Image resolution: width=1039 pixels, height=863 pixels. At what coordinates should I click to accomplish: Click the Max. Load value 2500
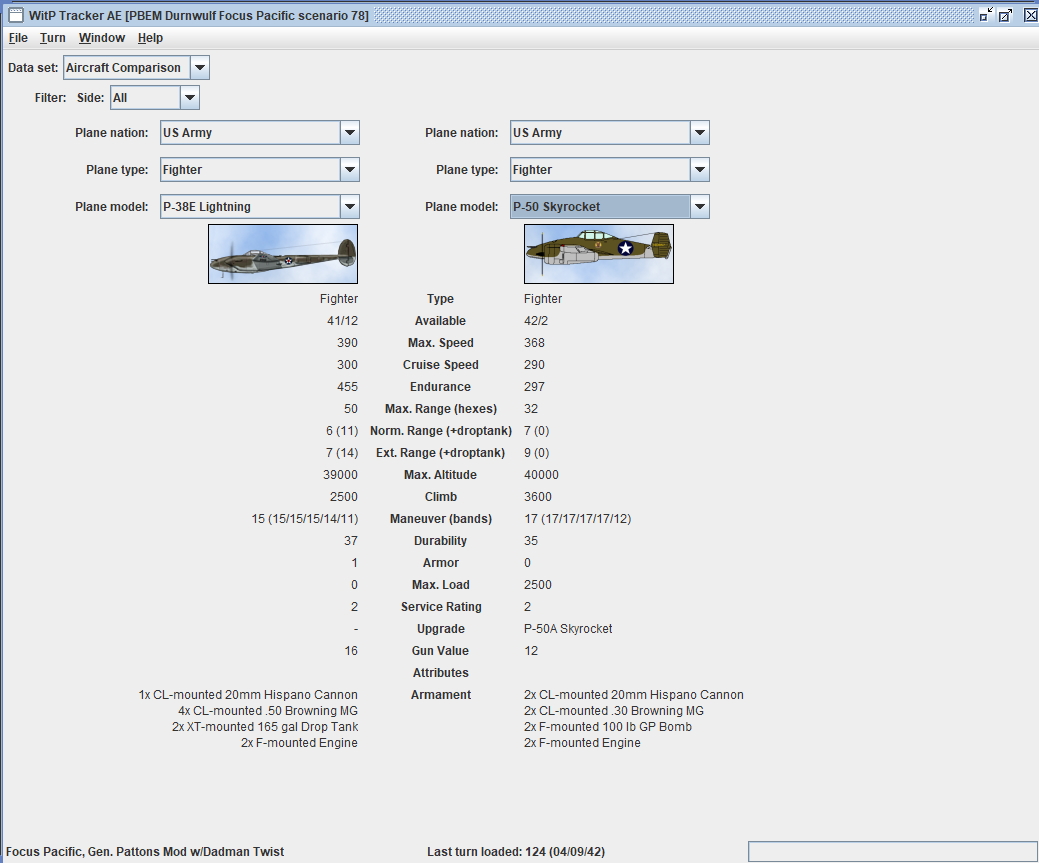tap(538, 585)
